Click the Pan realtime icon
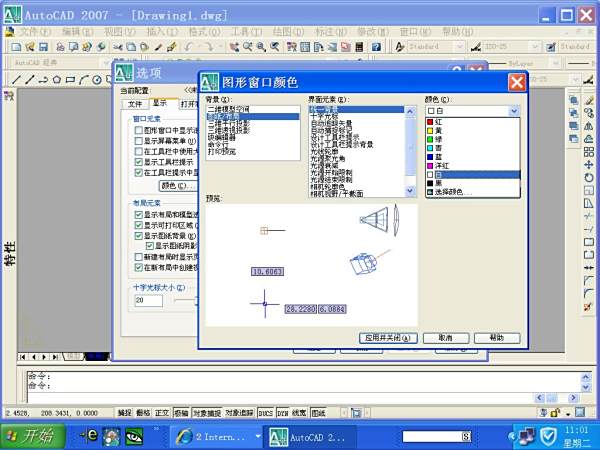Image resolution: width=600 pixels, height=450 pixels. click(234, 47)
